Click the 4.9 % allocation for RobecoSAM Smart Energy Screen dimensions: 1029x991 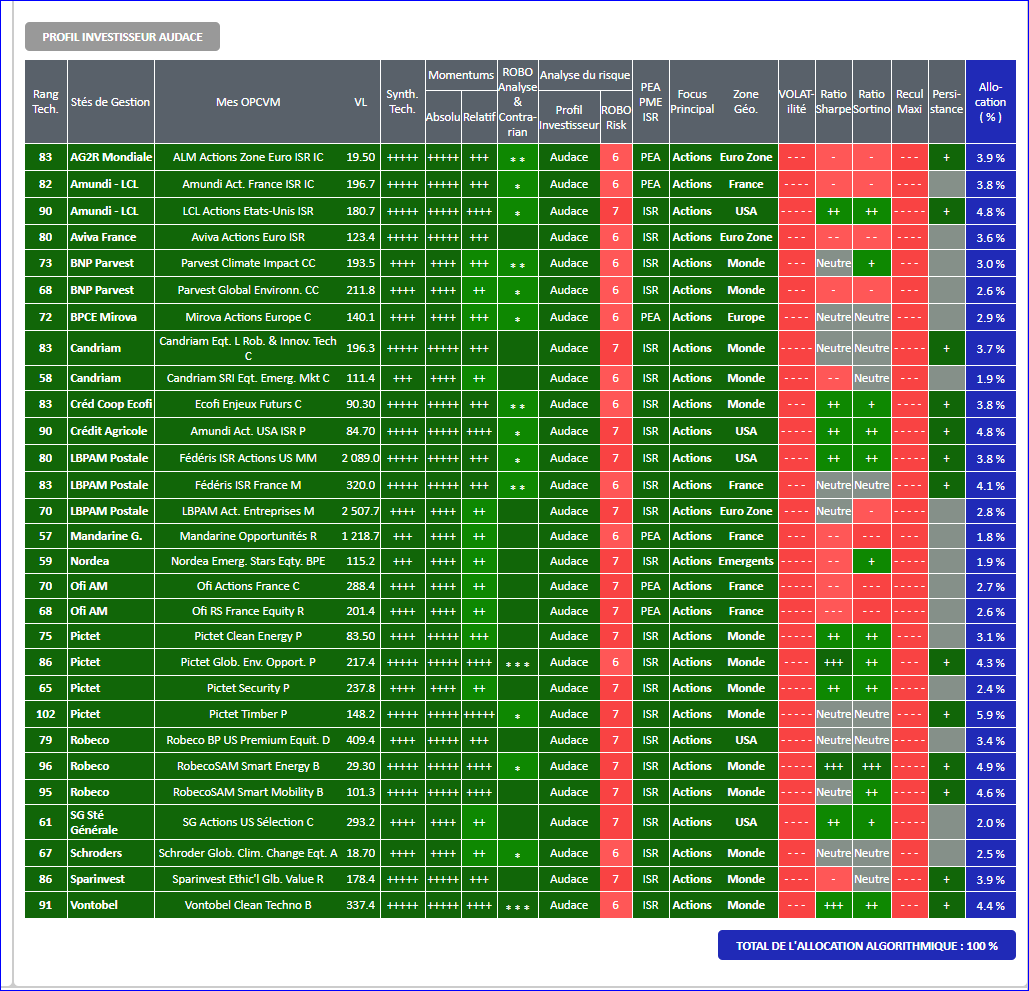(990, 767)
